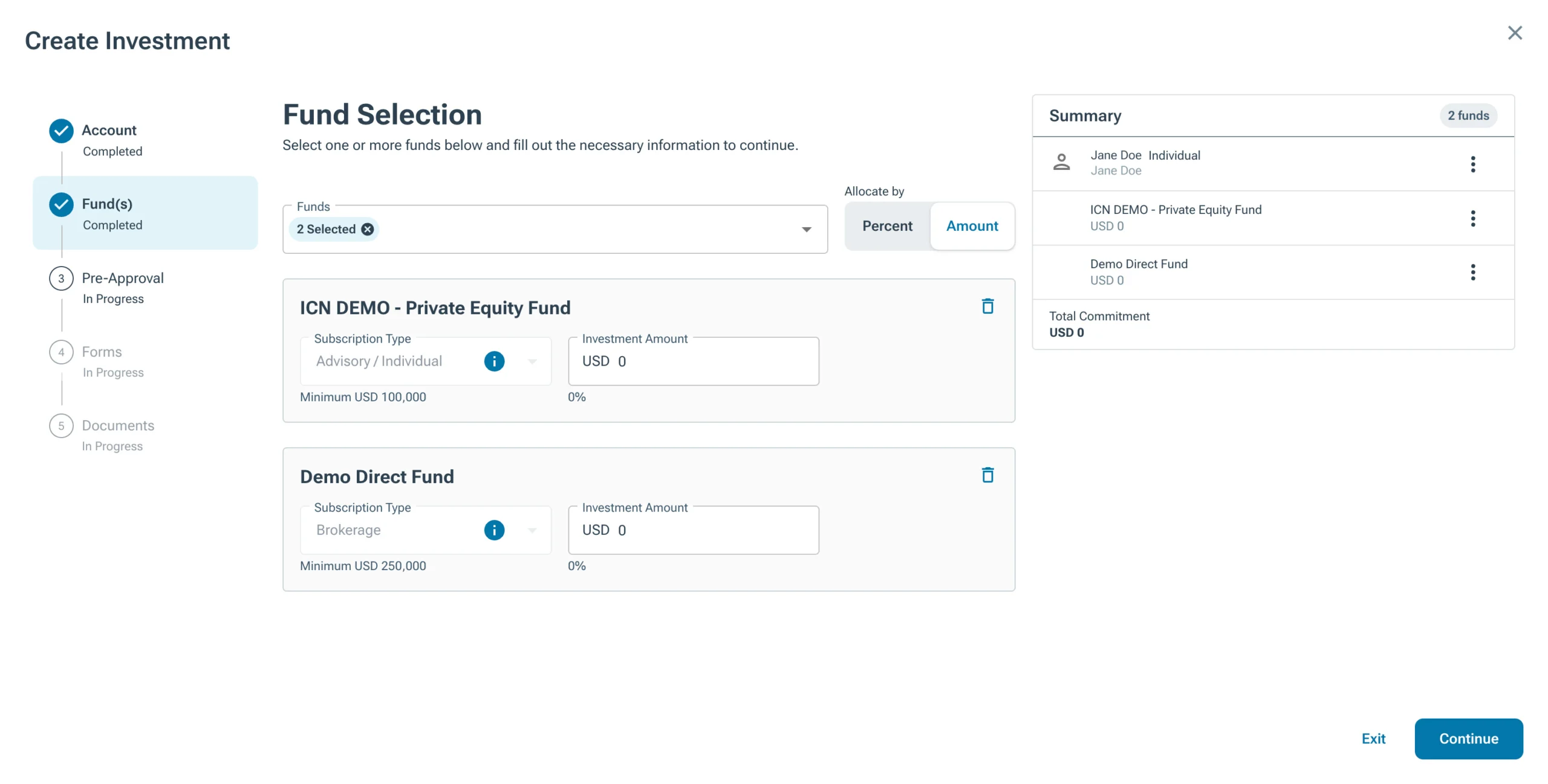This screenshot has height=784, width=1548.
Task: Focus ICN DEMO Investment Amount field
Action: (x=694, y=361)
